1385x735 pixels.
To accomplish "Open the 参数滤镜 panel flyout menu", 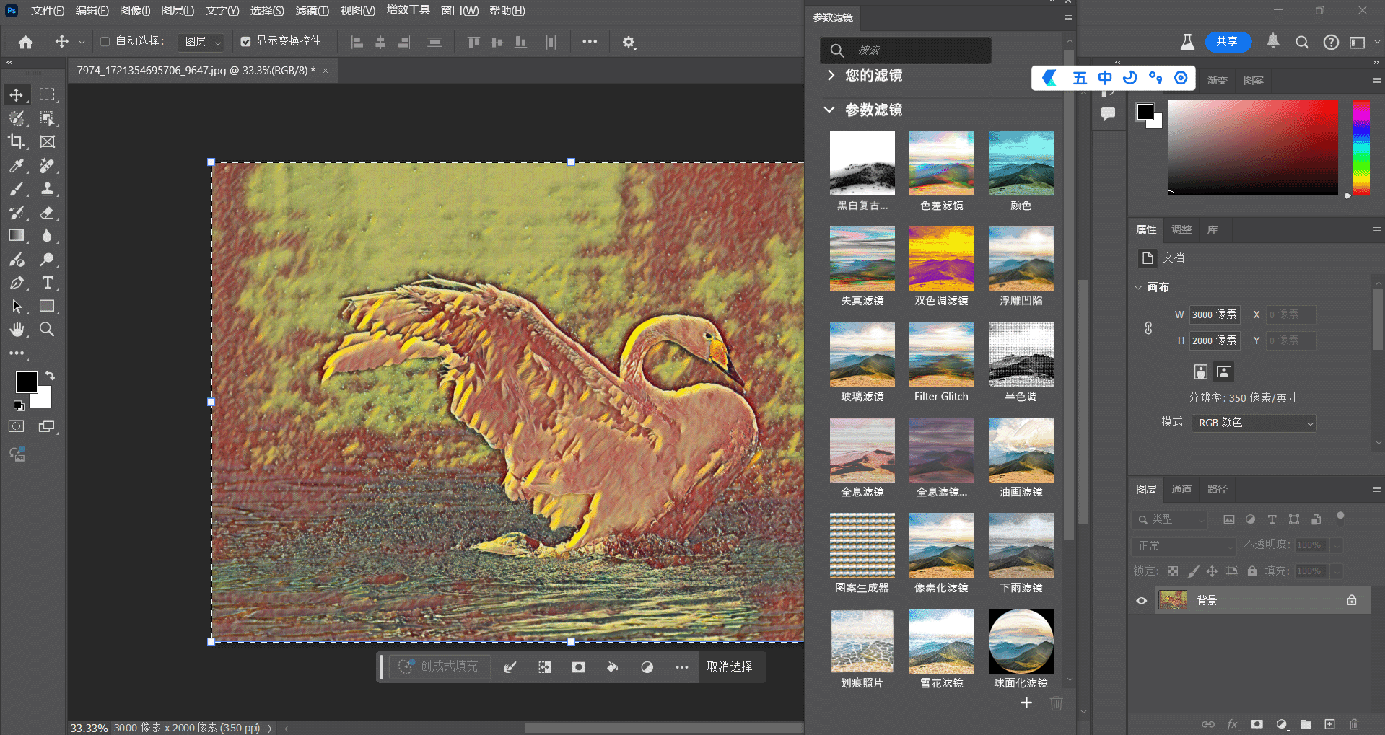I will (x=1067, y=18).
